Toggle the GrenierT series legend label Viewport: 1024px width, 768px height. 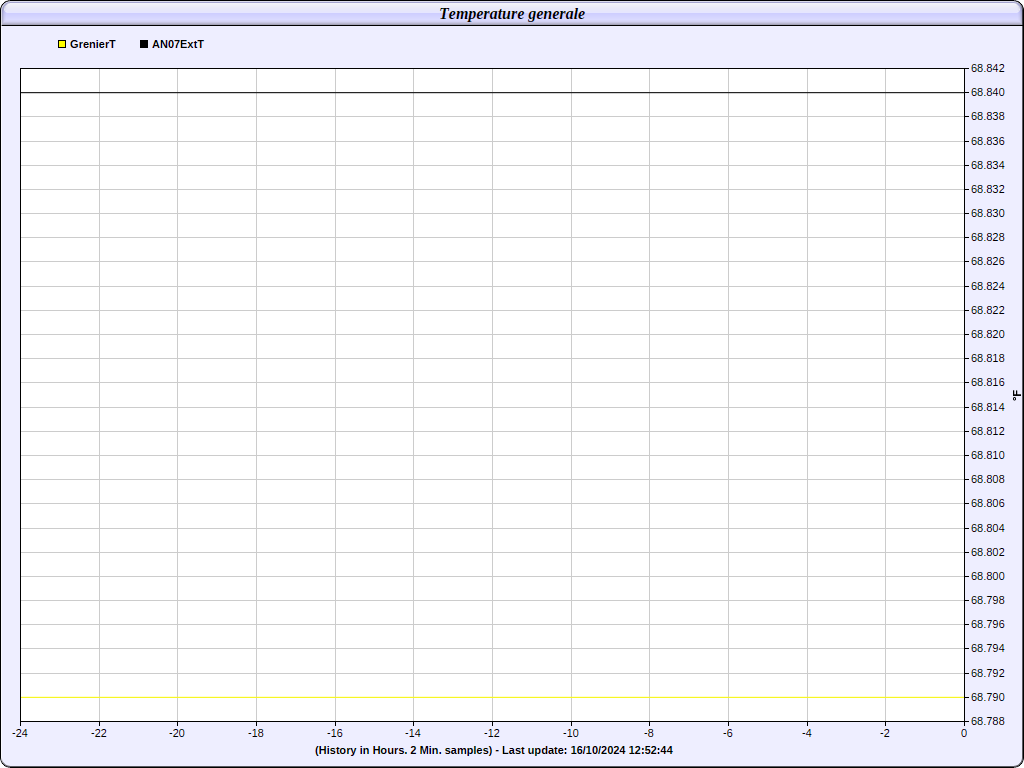click(92, 45)
